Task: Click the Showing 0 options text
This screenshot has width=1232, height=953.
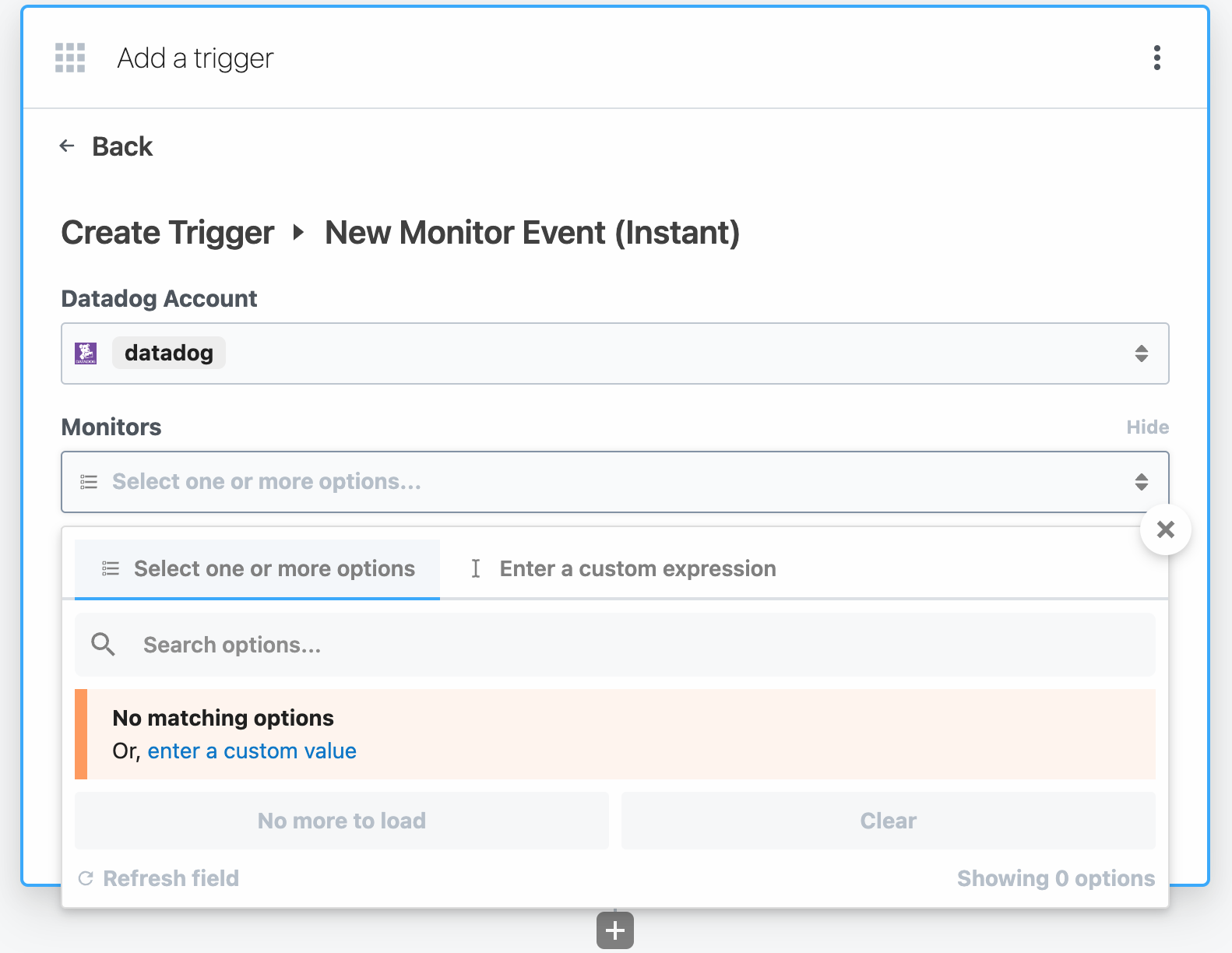Action: [x=1056, y=878]
